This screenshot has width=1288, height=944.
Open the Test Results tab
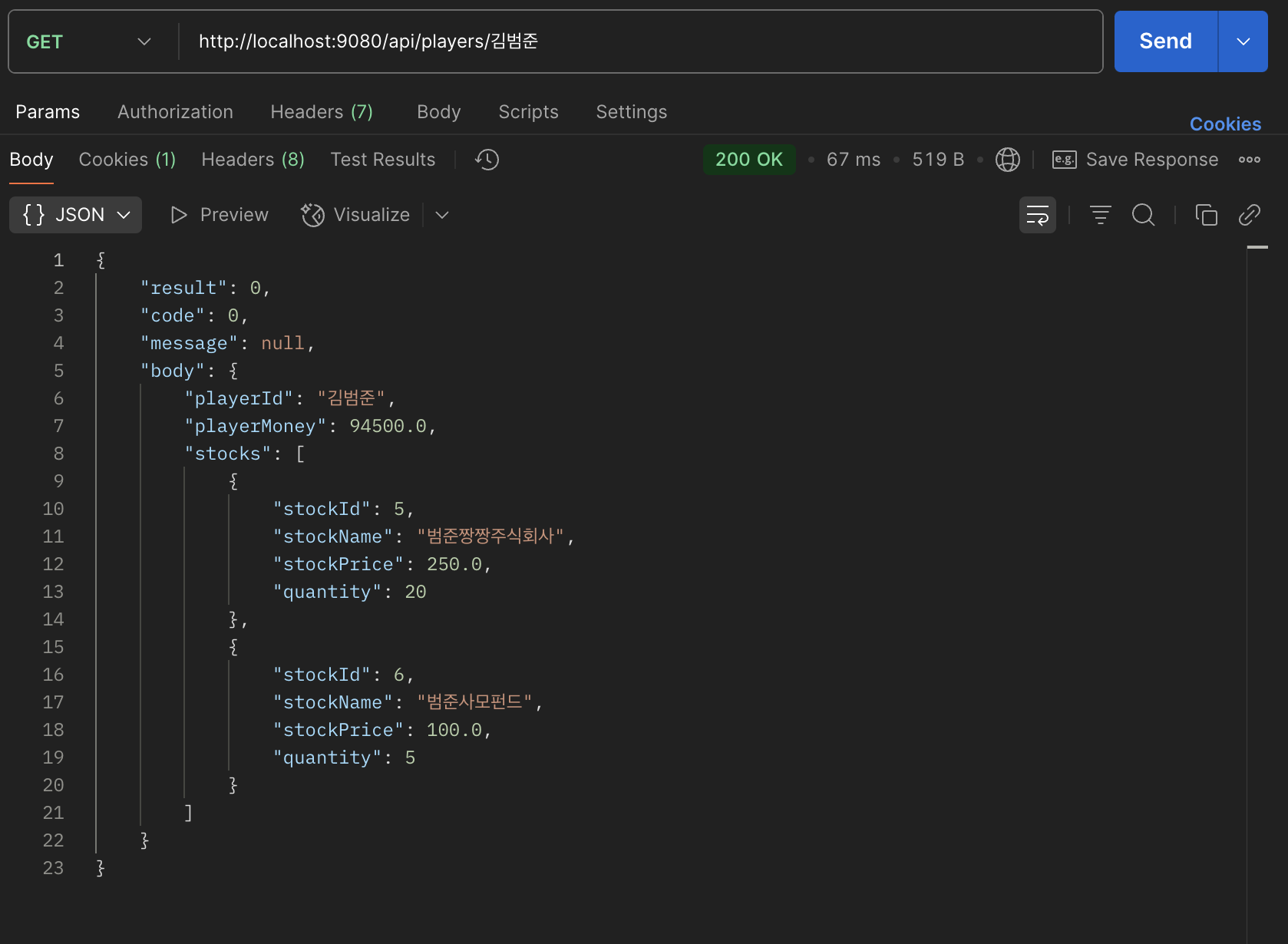[x=383, y=160]
